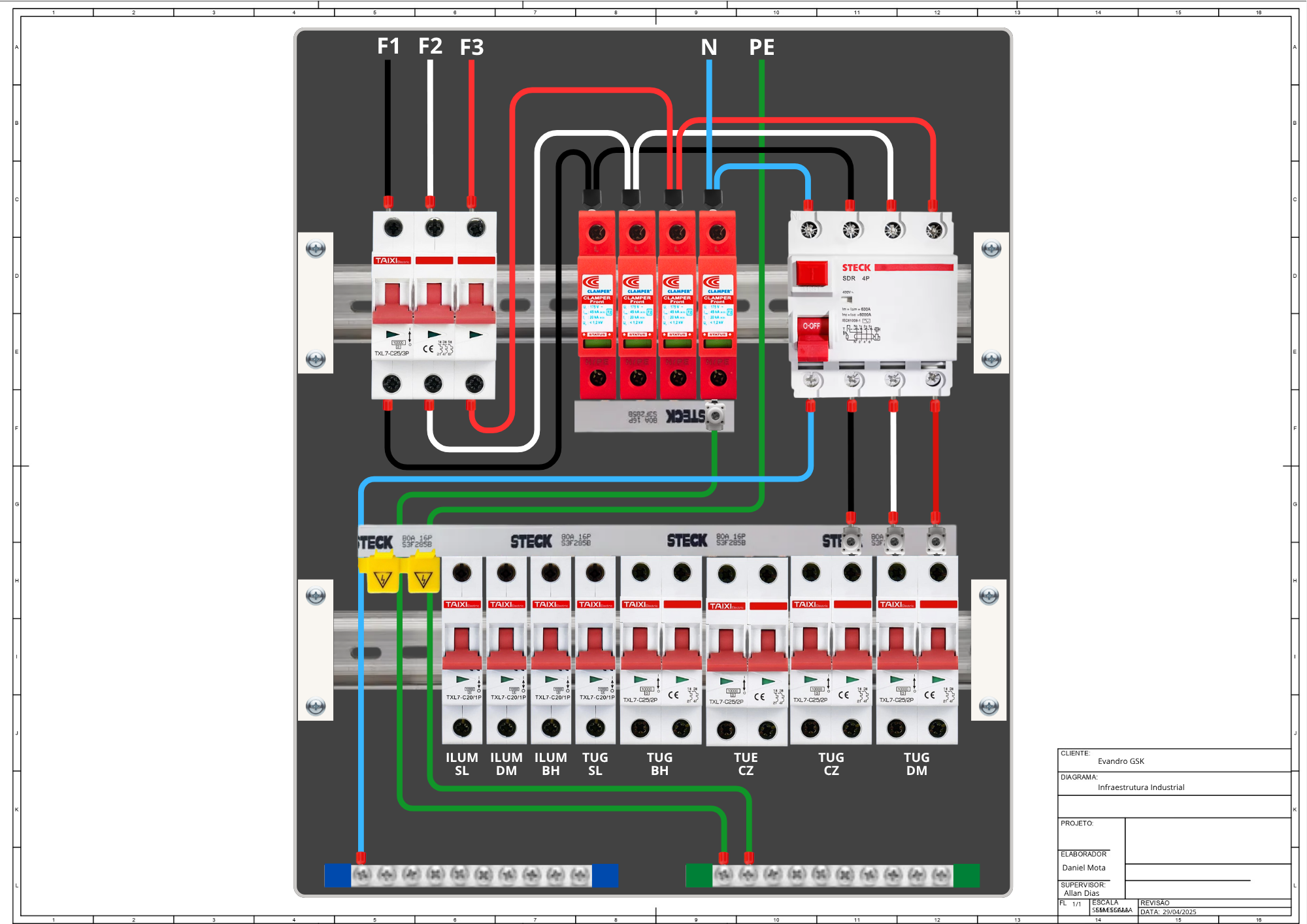This screenshot has height=924, width=1307.
Task: Click the blue end cap of neutral busbar
Action: pyautogui.click(x=337, y=876)
